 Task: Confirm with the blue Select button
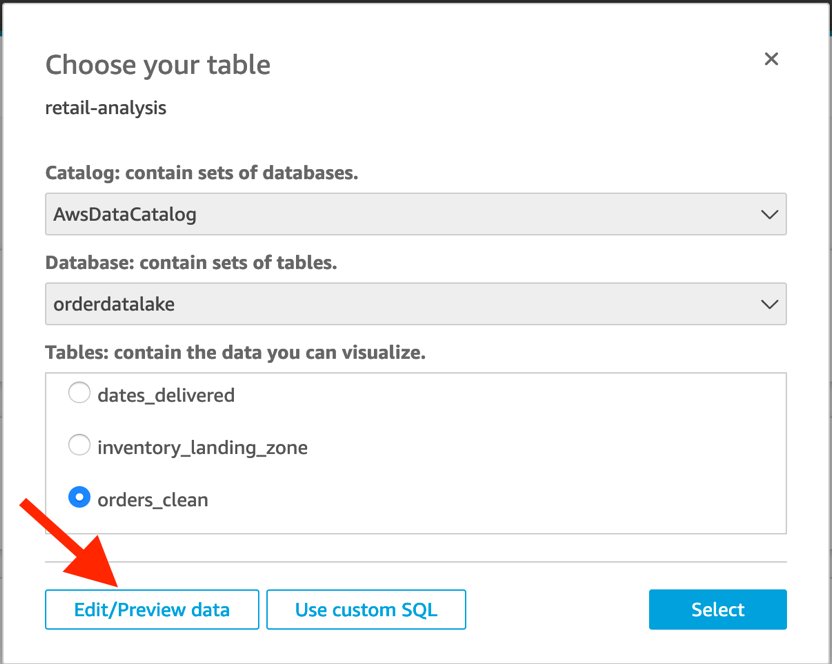[x=717, y=609]
